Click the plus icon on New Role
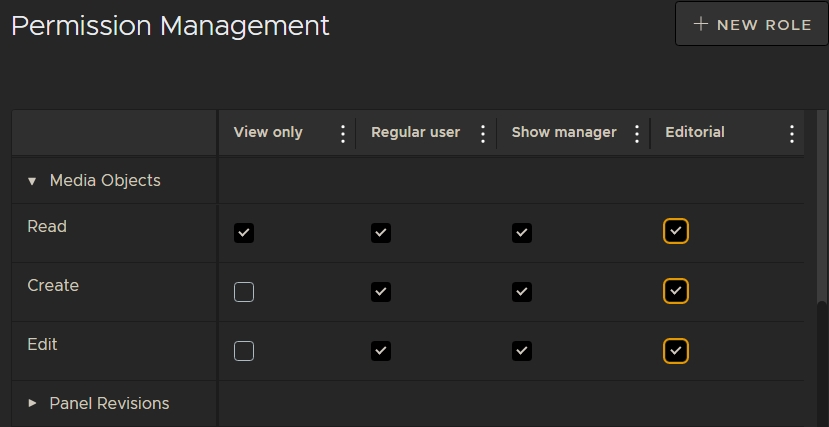The image size is (829, 427). [701, 25]
